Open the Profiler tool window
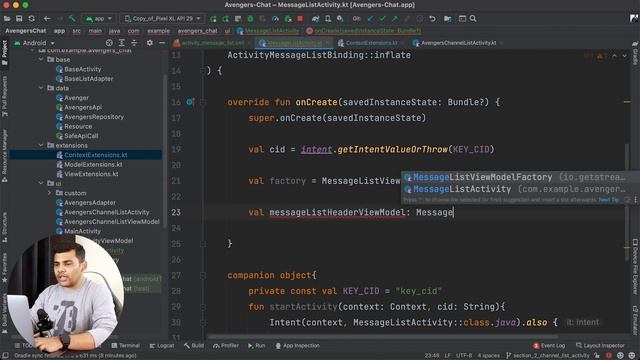The height and width of the screenshot is (360, 640). point(225,346)
